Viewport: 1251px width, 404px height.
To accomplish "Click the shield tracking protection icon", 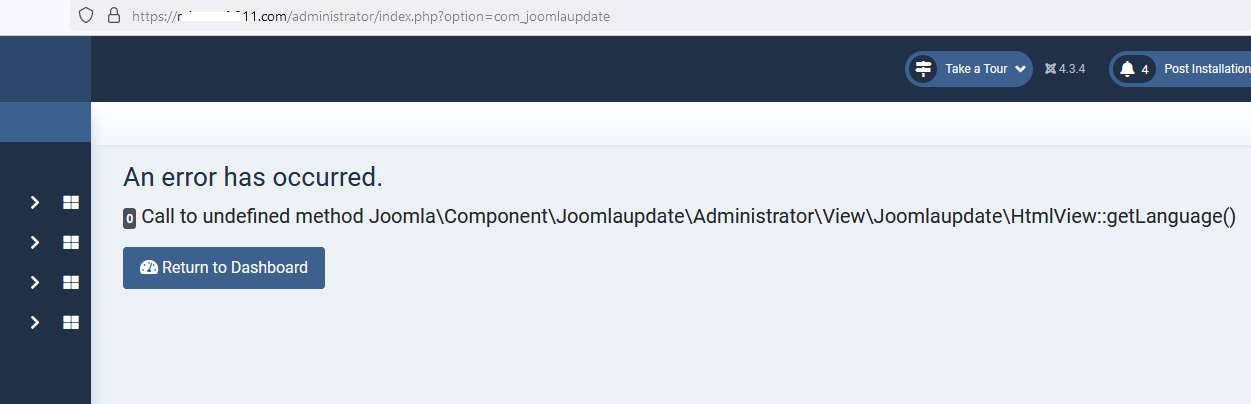I will 86,16.
